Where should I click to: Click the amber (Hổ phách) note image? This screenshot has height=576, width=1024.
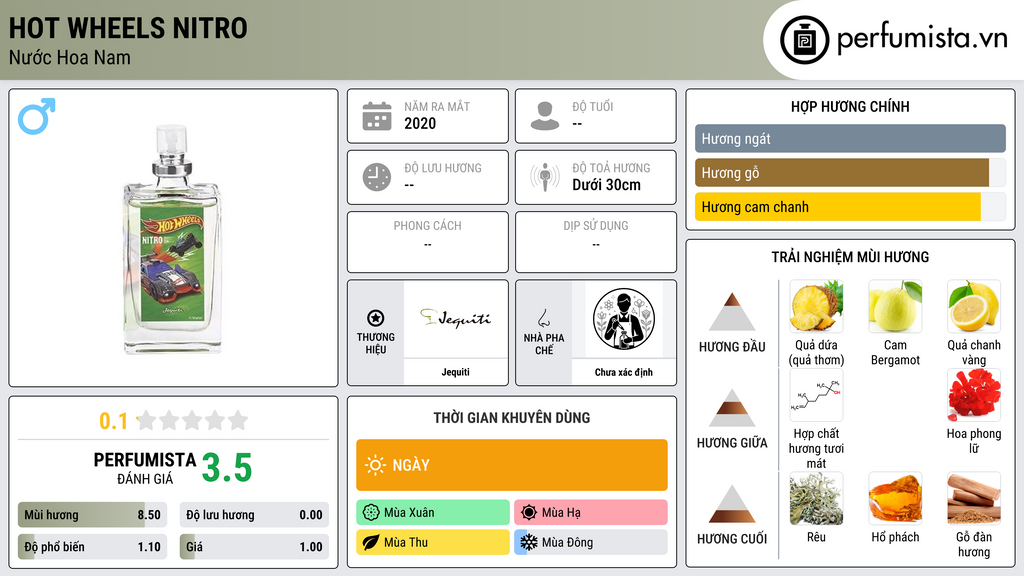tap(895, 499)
